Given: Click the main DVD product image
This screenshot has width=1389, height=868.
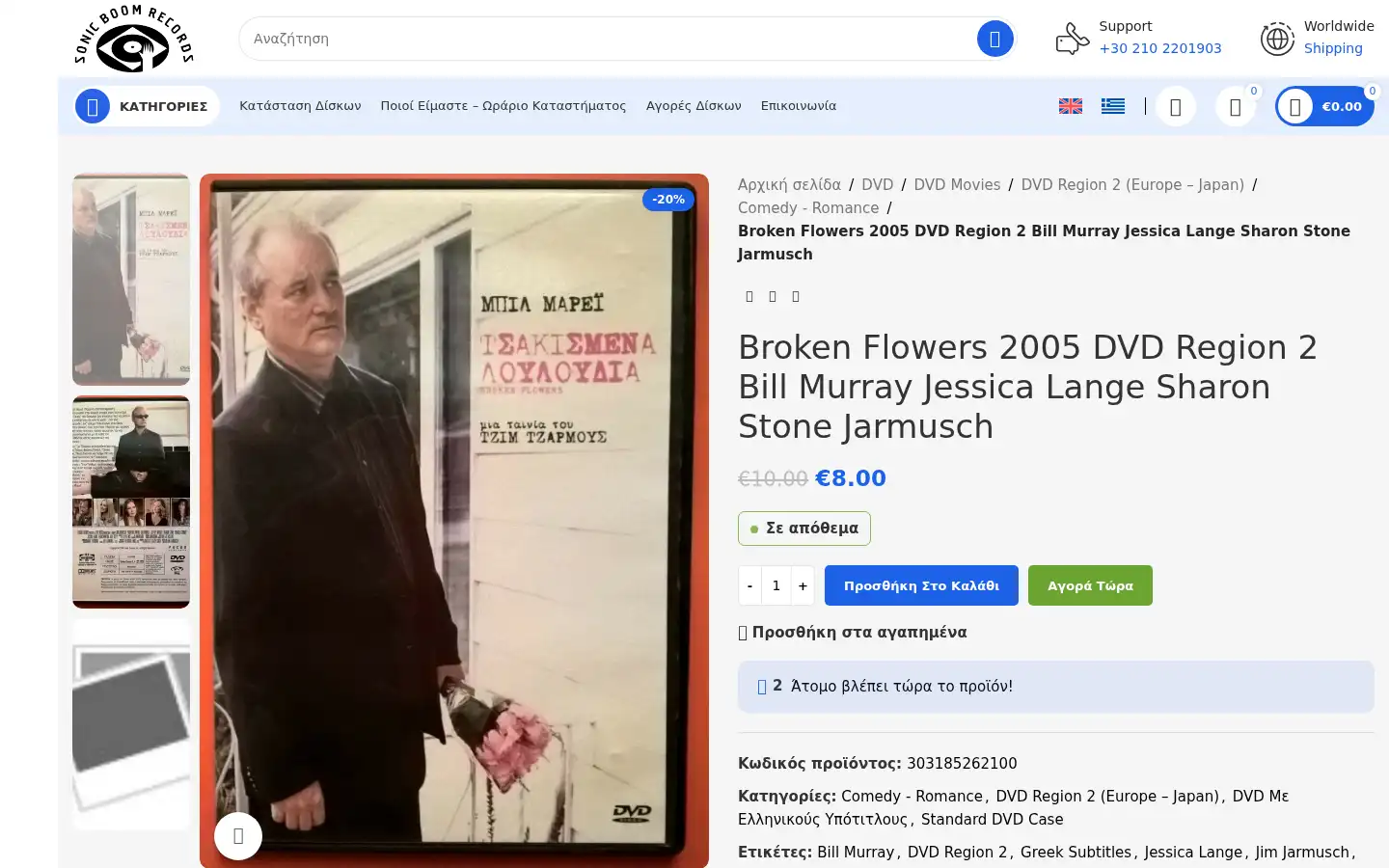Looking at the screenshot, I should pos(454,521).
